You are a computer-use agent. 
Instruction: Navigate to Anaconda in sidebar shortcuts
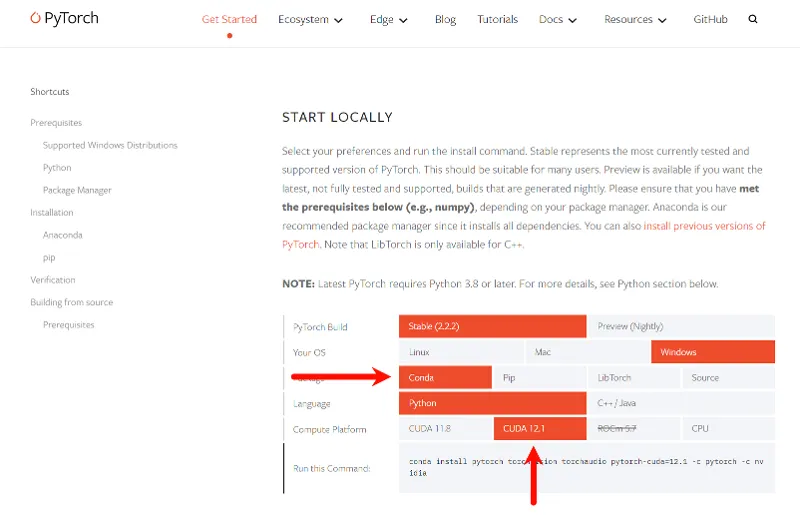tap(62, 235)
